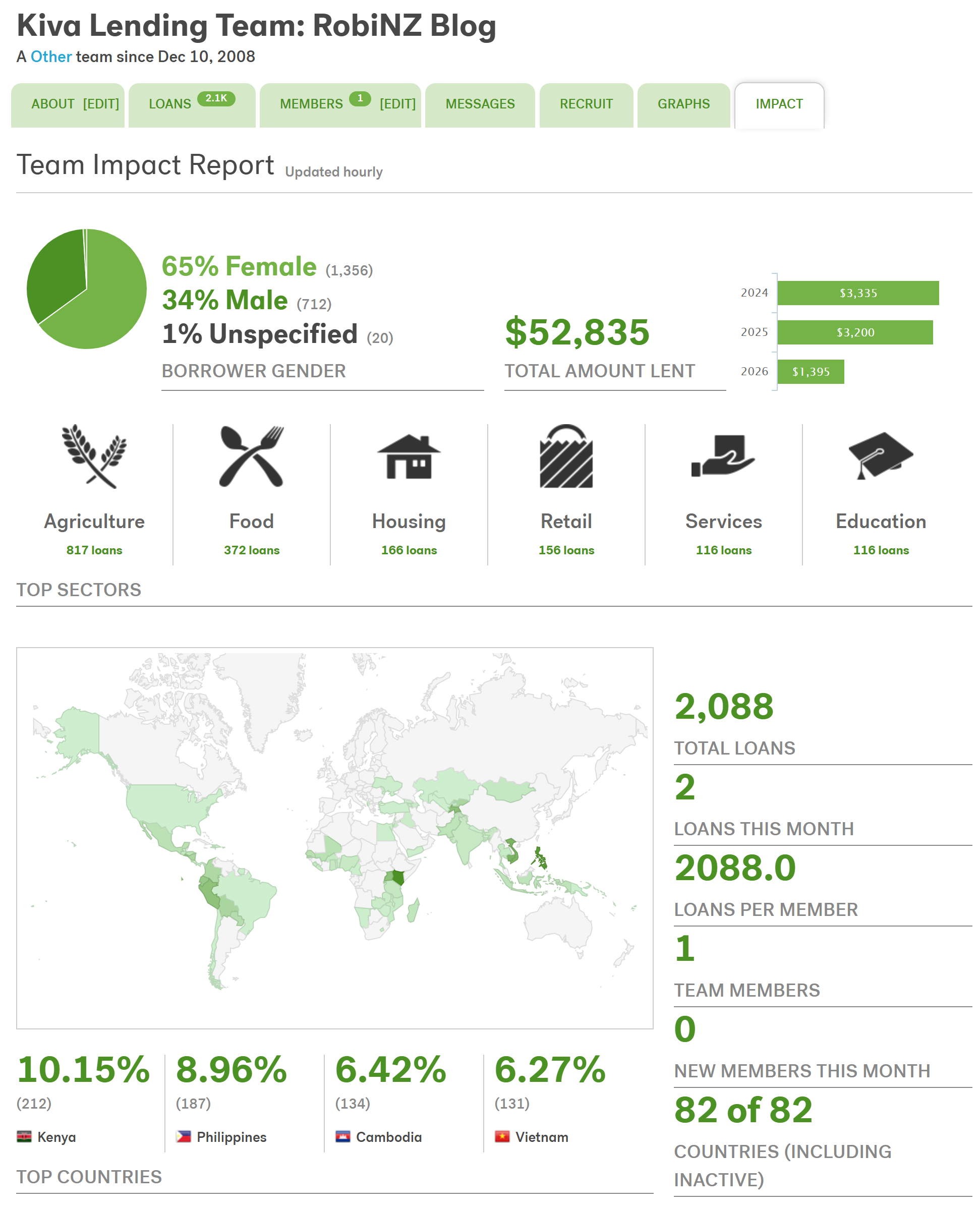Viewport: 980px width, 1211px height.
Task: Select the Impact tab
Action: click(x=779, y=105)
